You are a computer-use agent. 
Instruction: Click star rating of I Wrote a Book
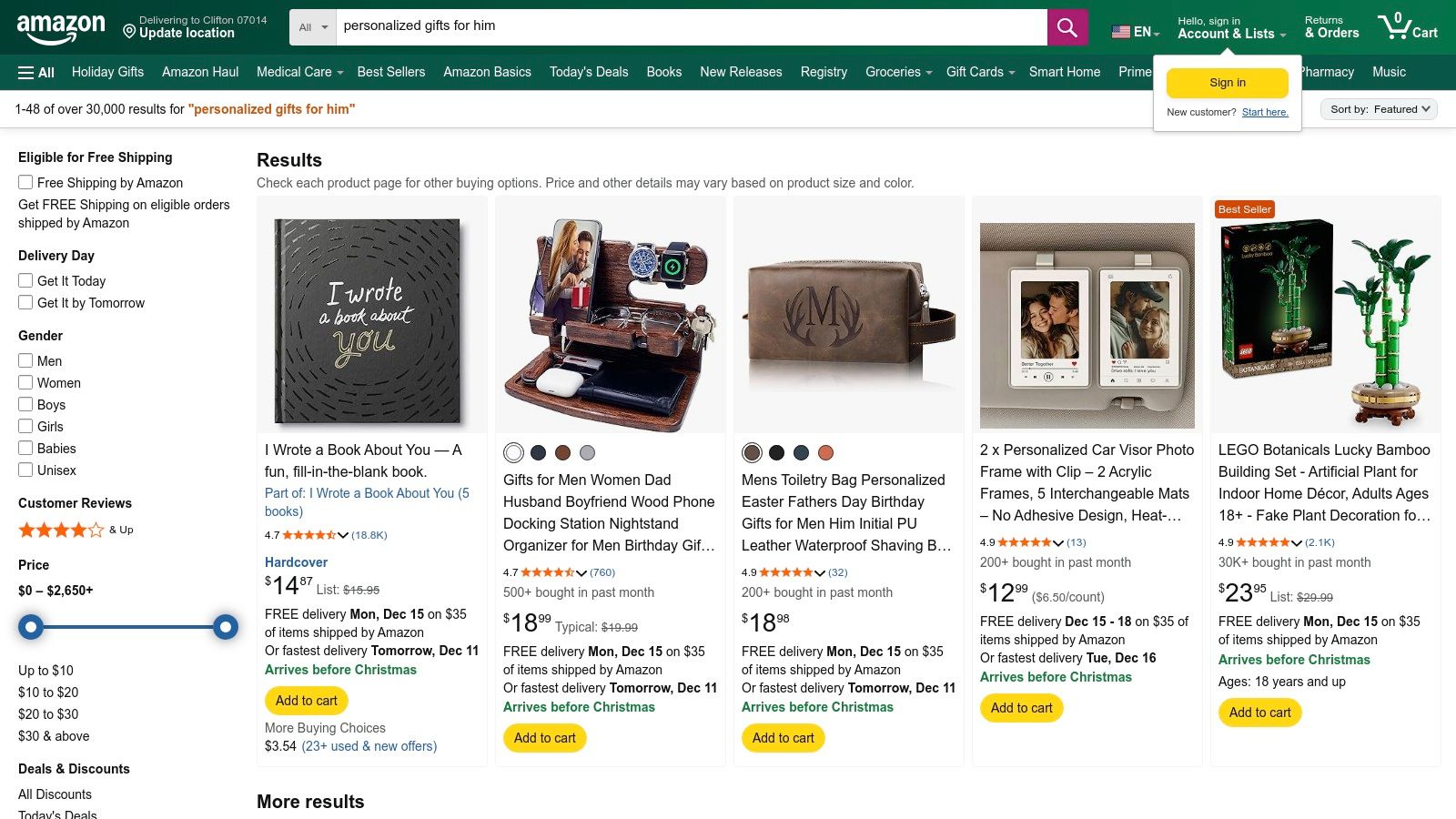(x=309, y=535)
